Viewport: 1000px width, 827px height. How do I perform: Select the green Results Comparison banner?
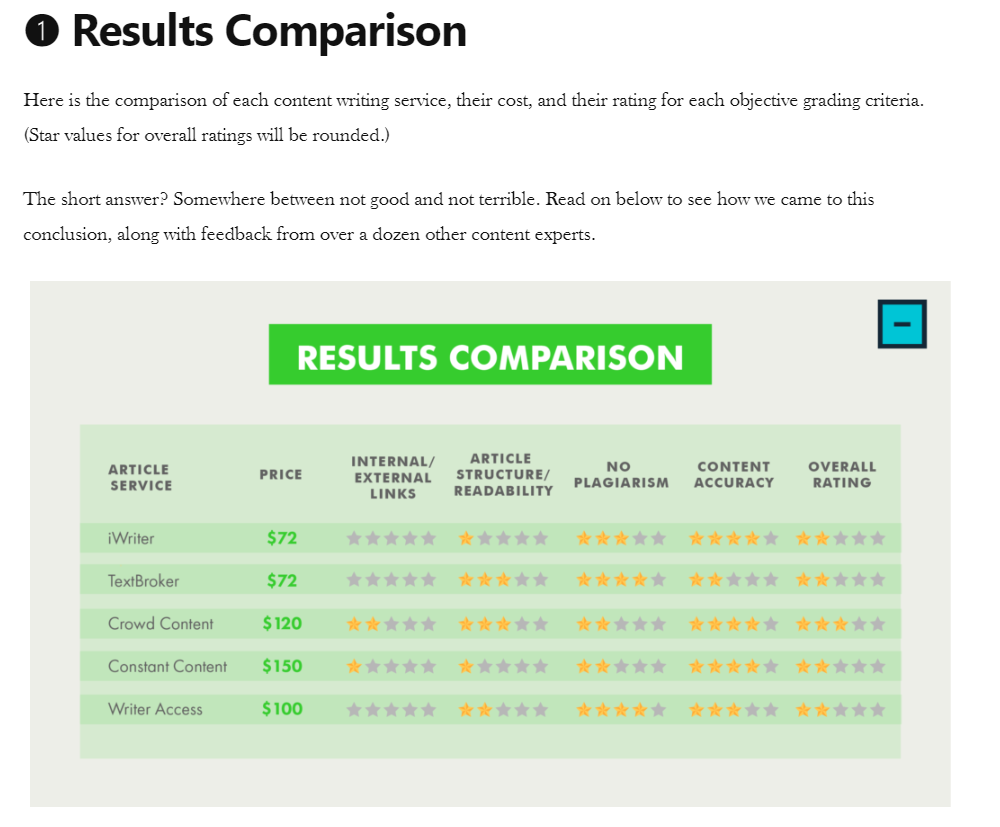tap(489, 353)
